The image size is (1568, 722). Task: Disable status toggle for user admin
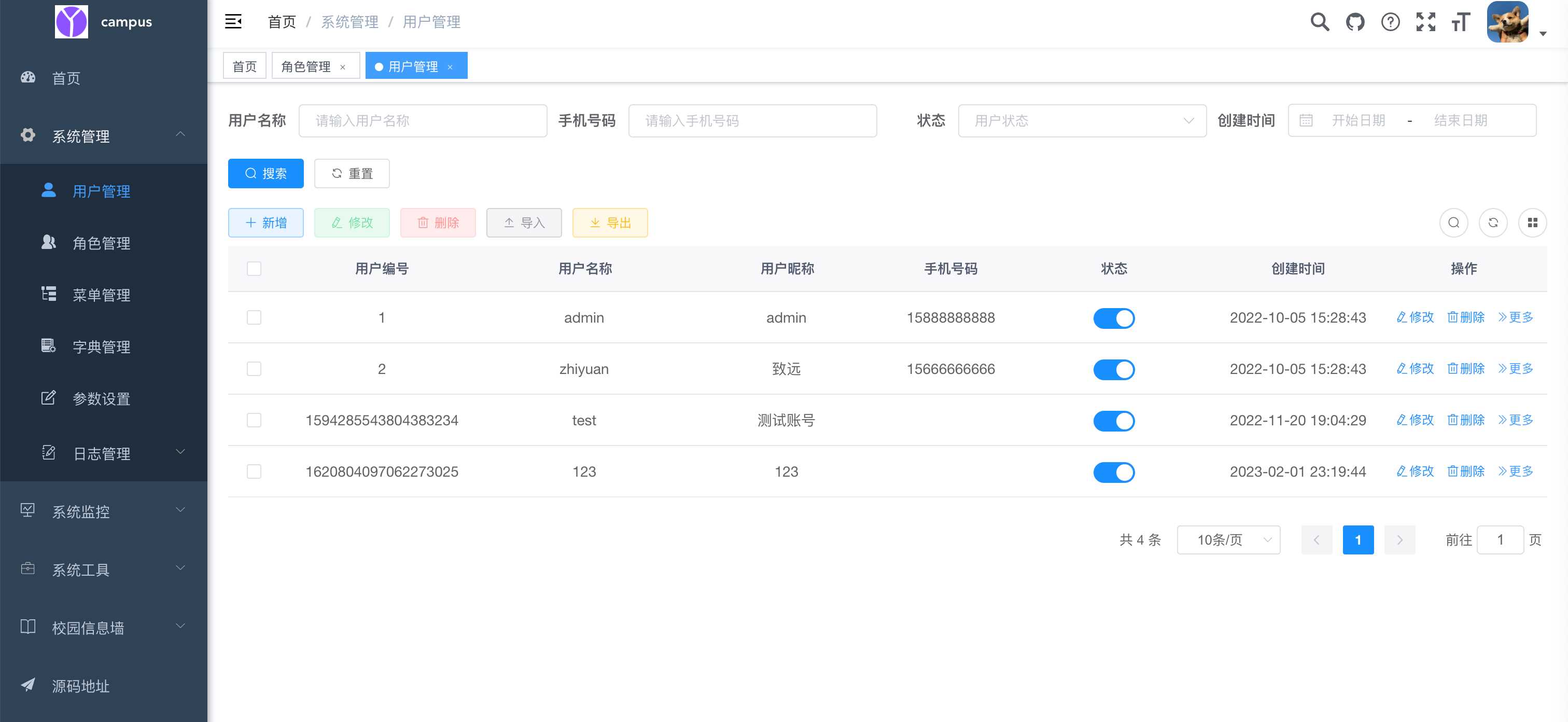coord(1114,318)
